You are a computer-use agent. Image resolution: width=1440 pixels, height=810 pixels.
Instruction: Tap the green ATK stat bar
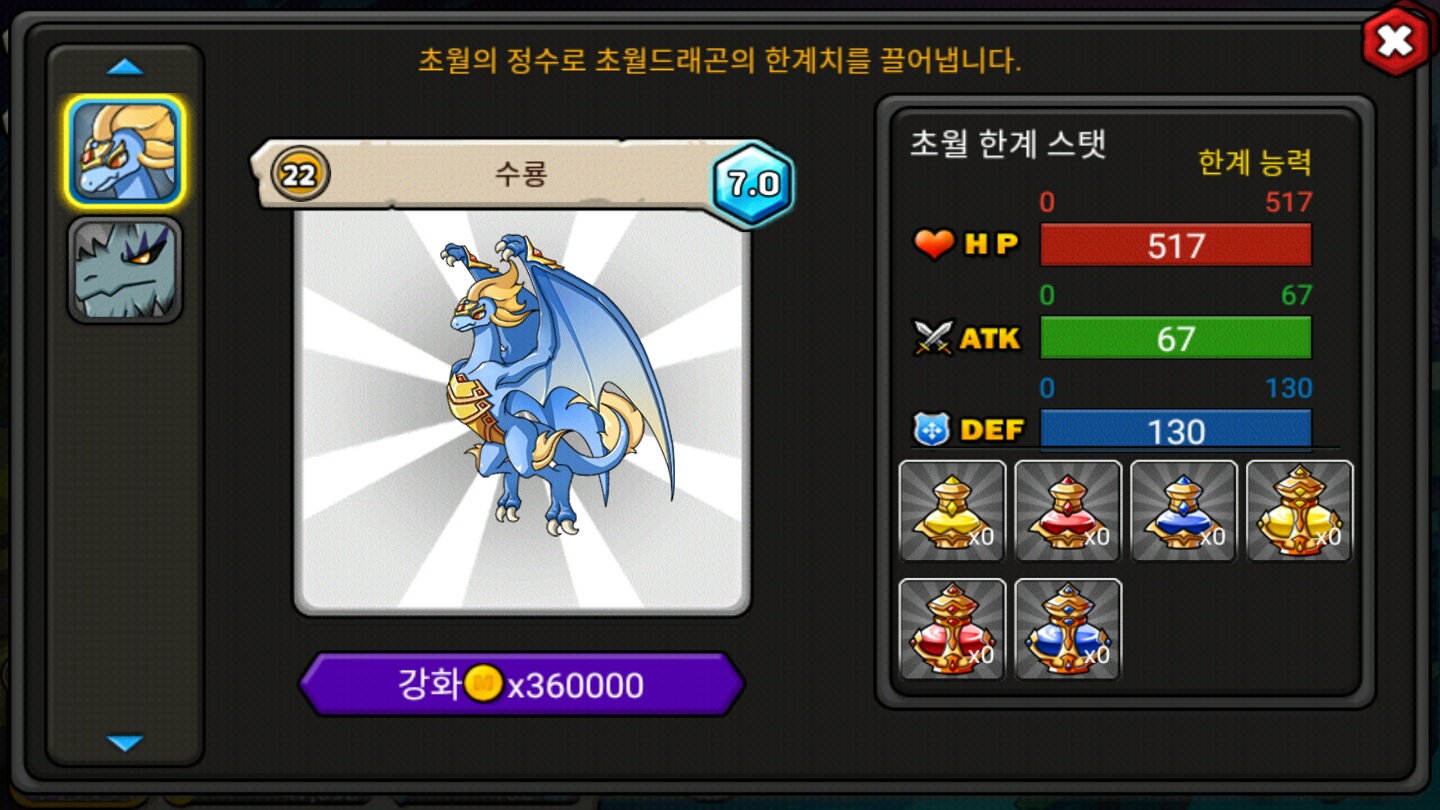click(x=1176, y=338)
